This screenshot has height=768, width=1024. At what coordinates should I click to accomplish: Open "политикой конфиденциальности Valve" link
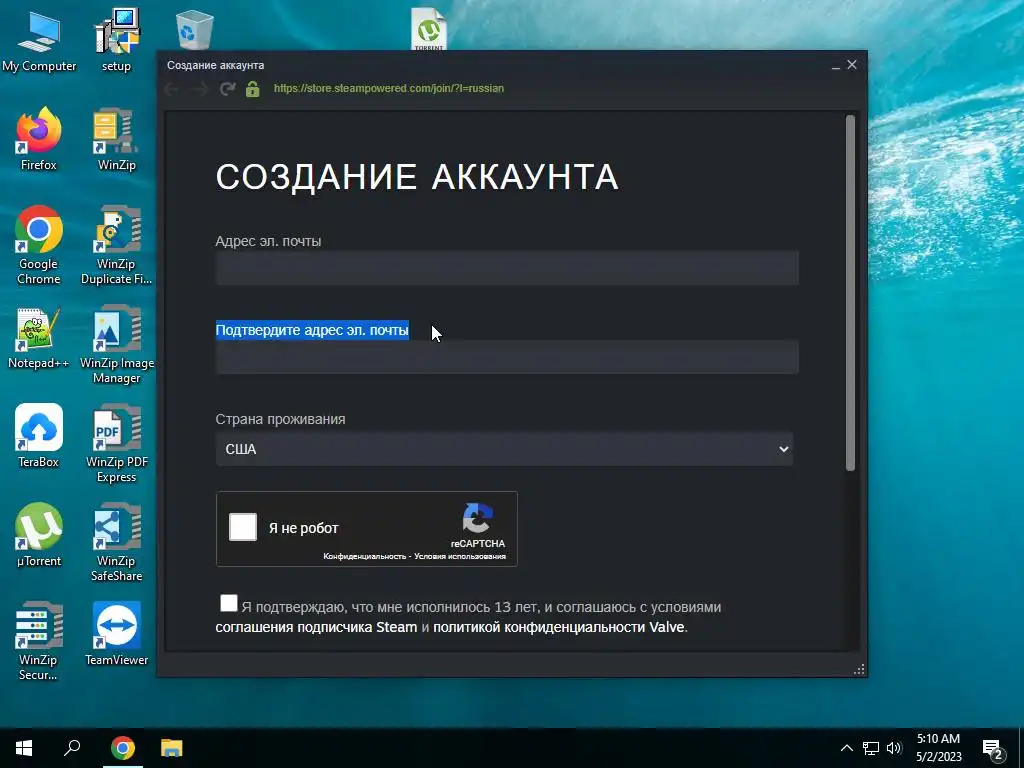pos(558,627)
